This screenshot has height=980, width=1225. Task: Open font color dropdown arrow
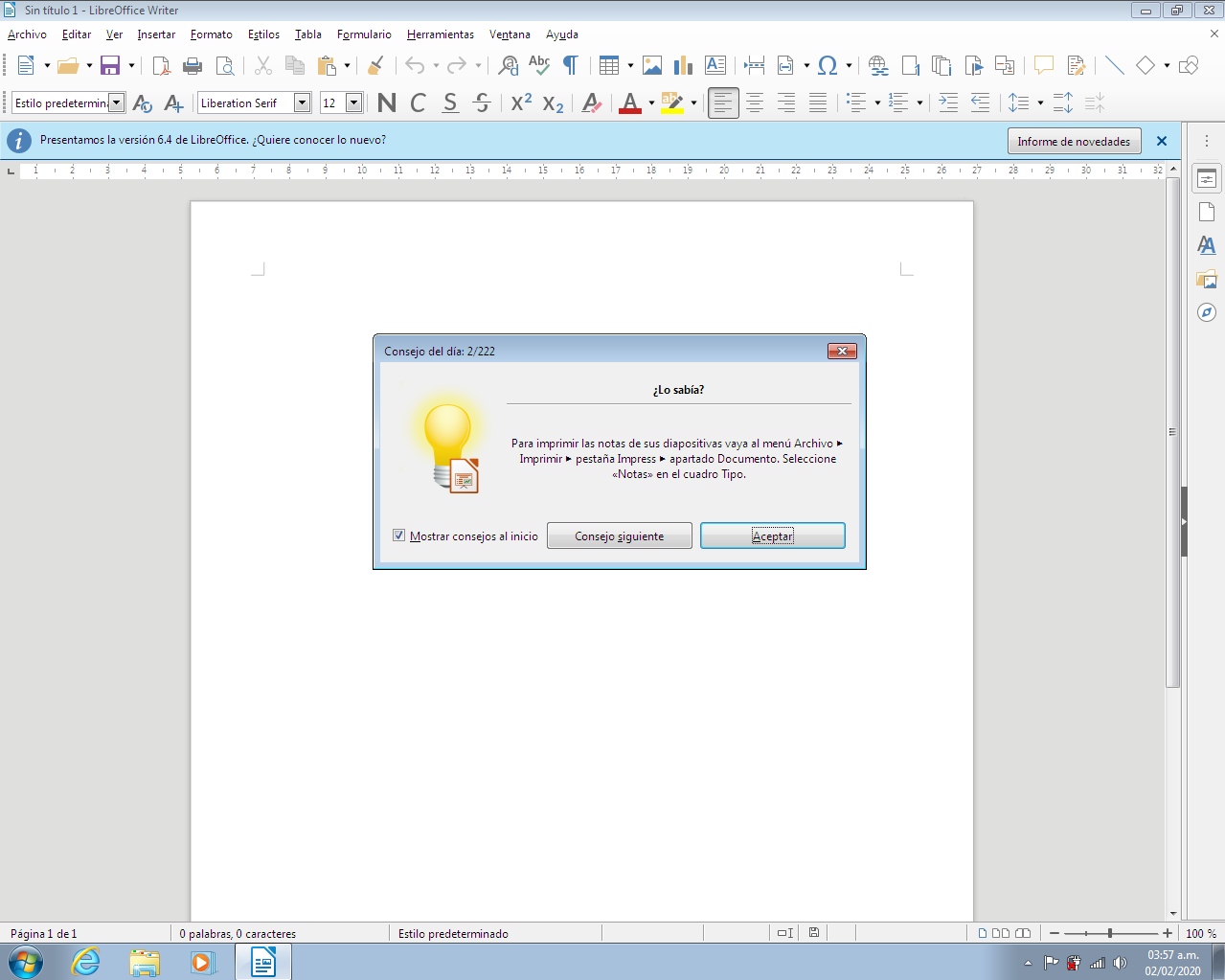click(x=651, y=103)
